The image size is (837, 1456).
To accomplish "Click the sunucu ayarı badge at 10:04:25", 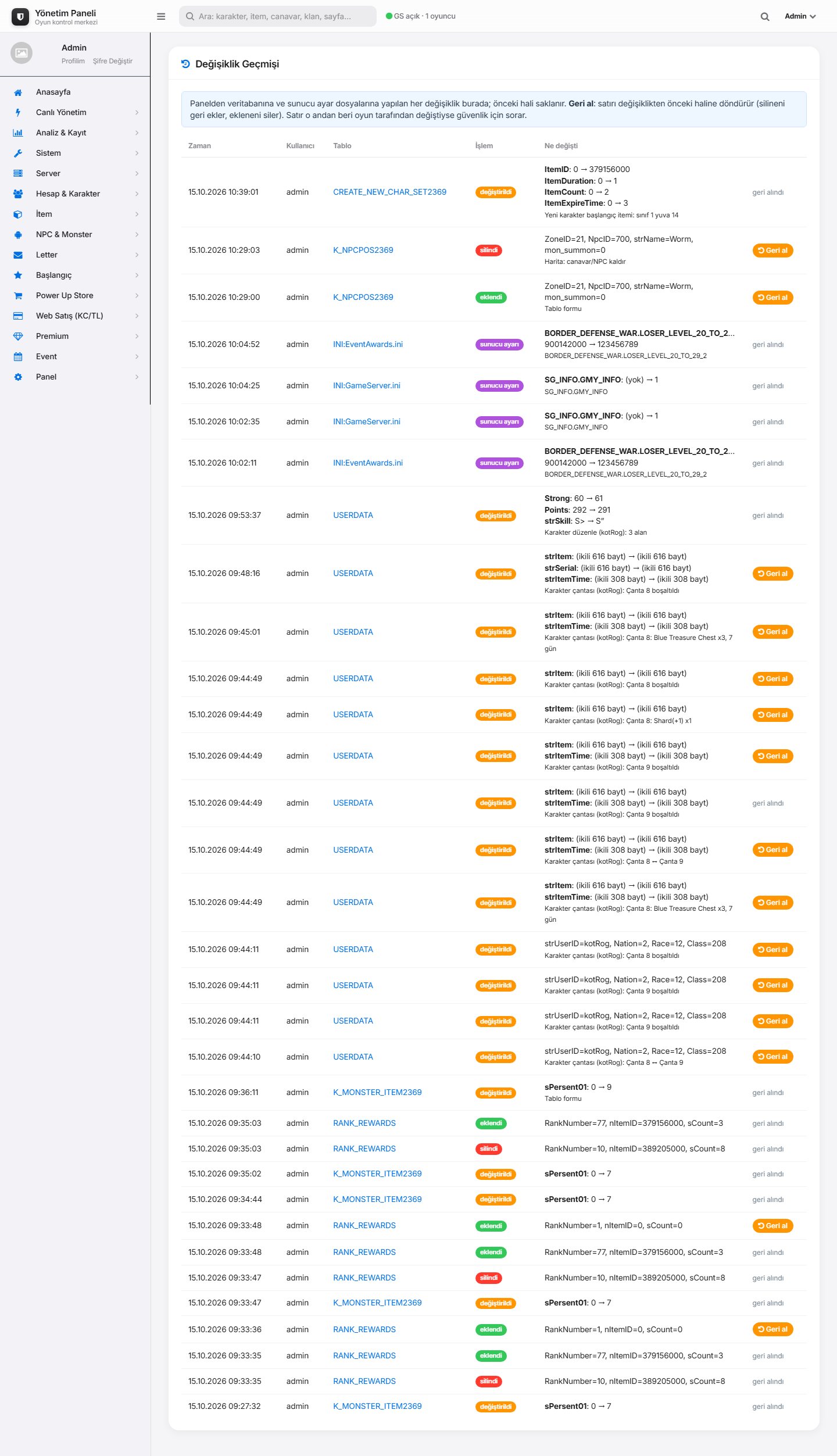I will click(499, 386).
